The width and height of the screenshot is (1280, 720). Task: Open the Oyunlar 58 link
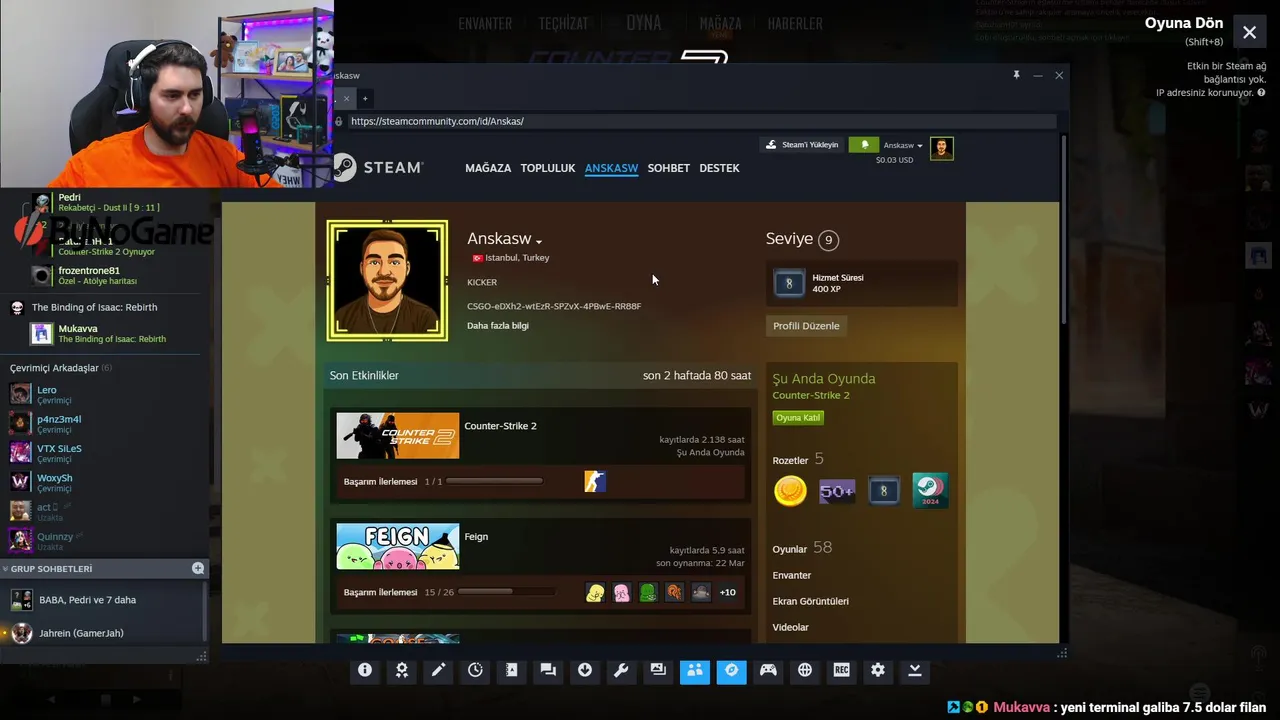click(802, 548)
